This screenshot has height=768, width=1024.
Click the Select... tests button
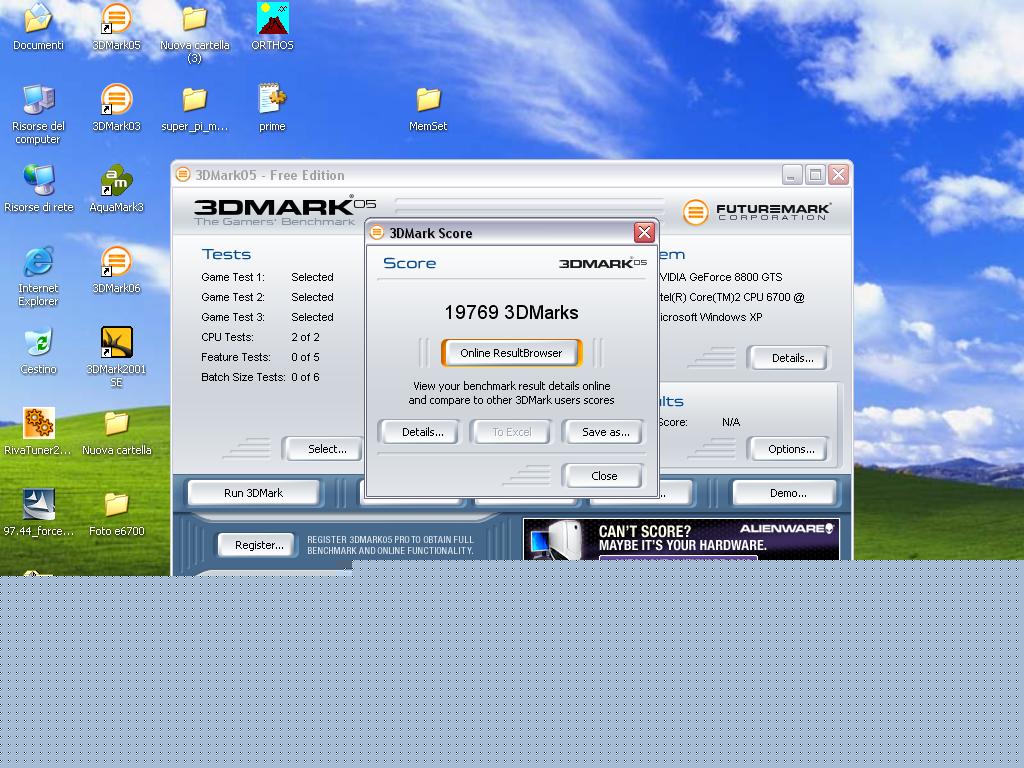click(325, 449)
